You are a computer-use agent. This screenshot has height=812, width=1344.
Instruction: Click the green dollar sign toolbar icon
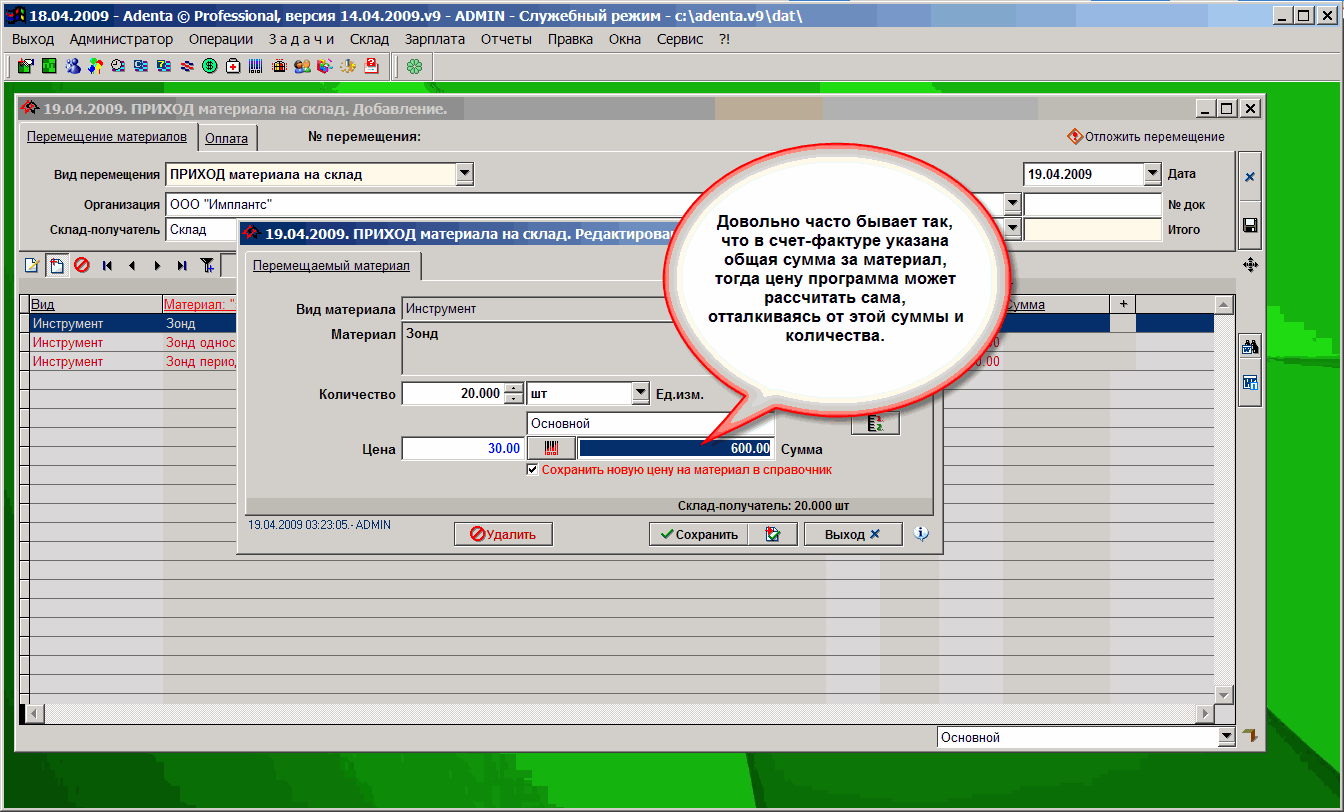[210, 67]
